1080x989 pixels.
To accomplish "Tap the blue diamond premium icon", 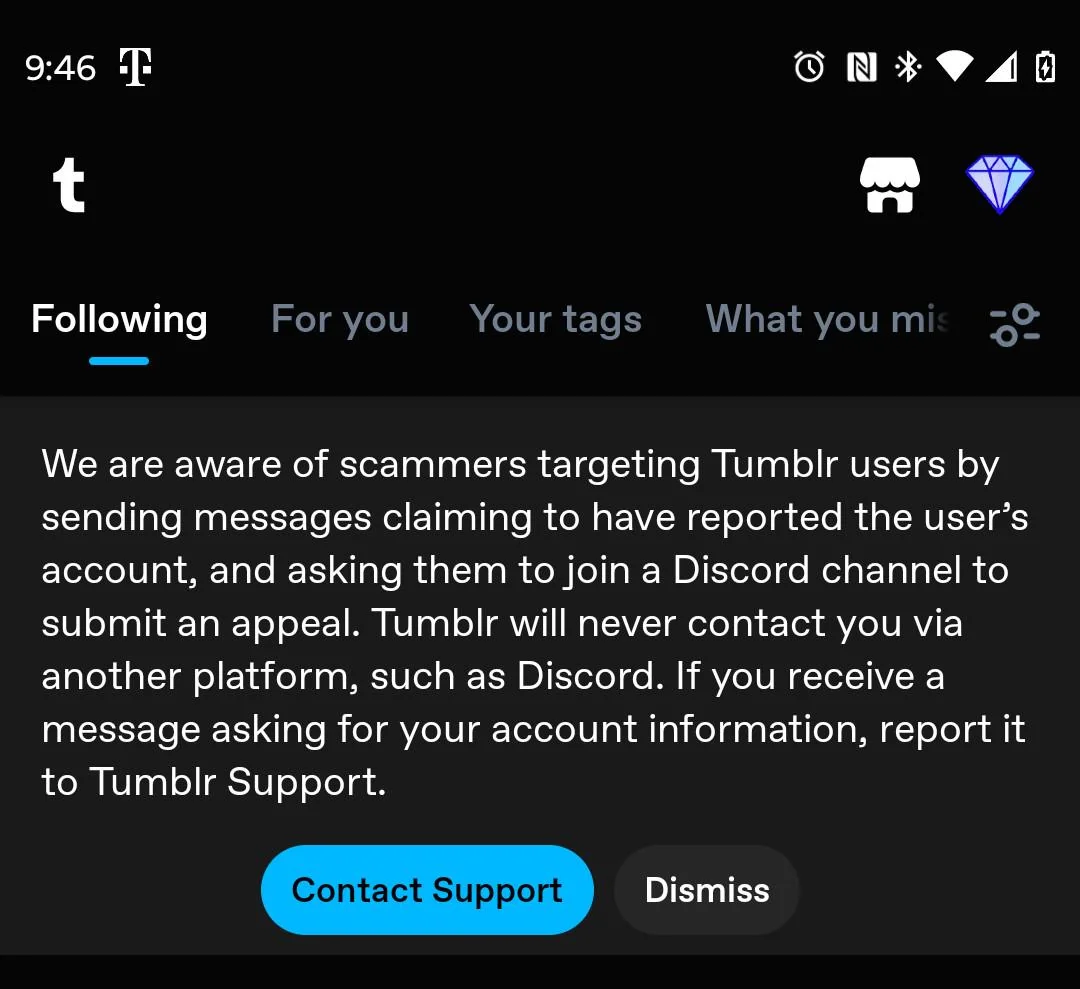I will click(x=1000, y=185).
